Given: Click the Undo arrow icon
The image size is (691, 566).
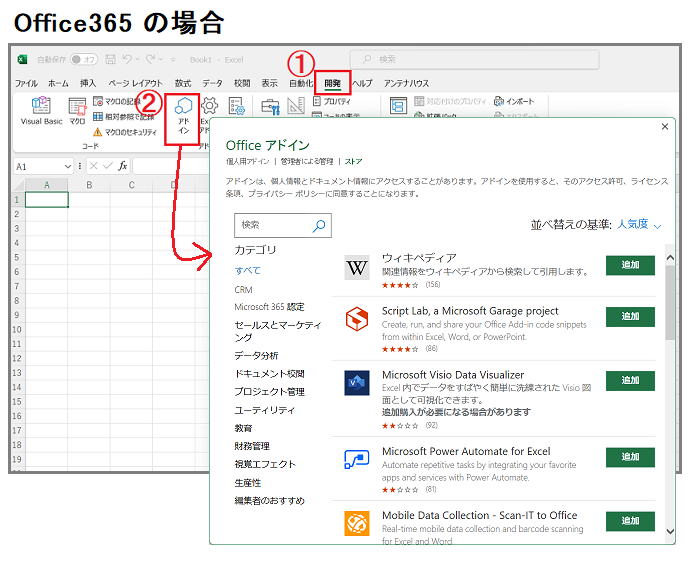Looking at the screenshot, I should click(127, 59).
